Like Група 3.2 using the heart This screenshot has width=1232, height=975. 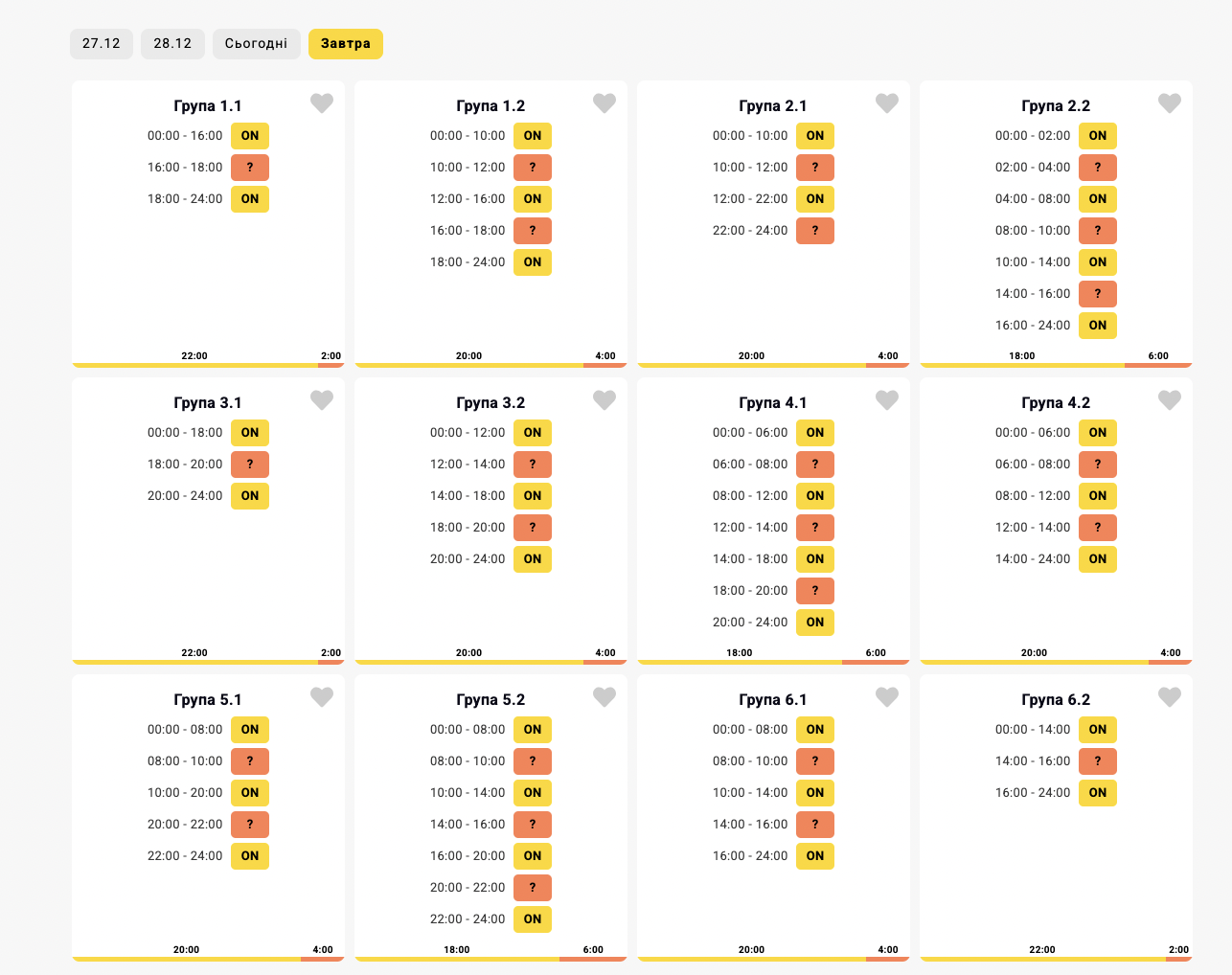(605, 400)
